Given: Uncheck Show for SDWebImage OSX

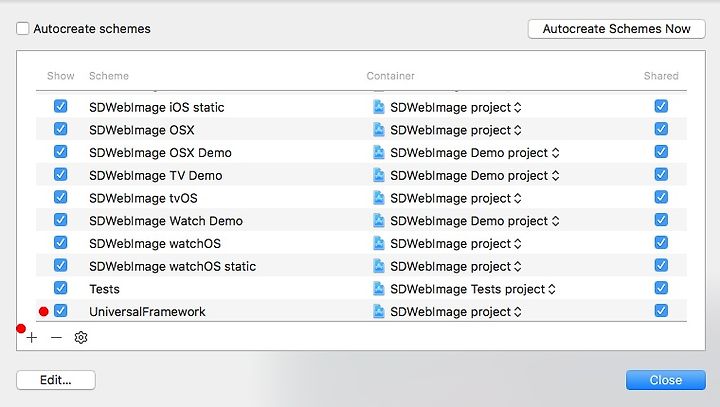Looking at the screenshot, I should [61, 129].
